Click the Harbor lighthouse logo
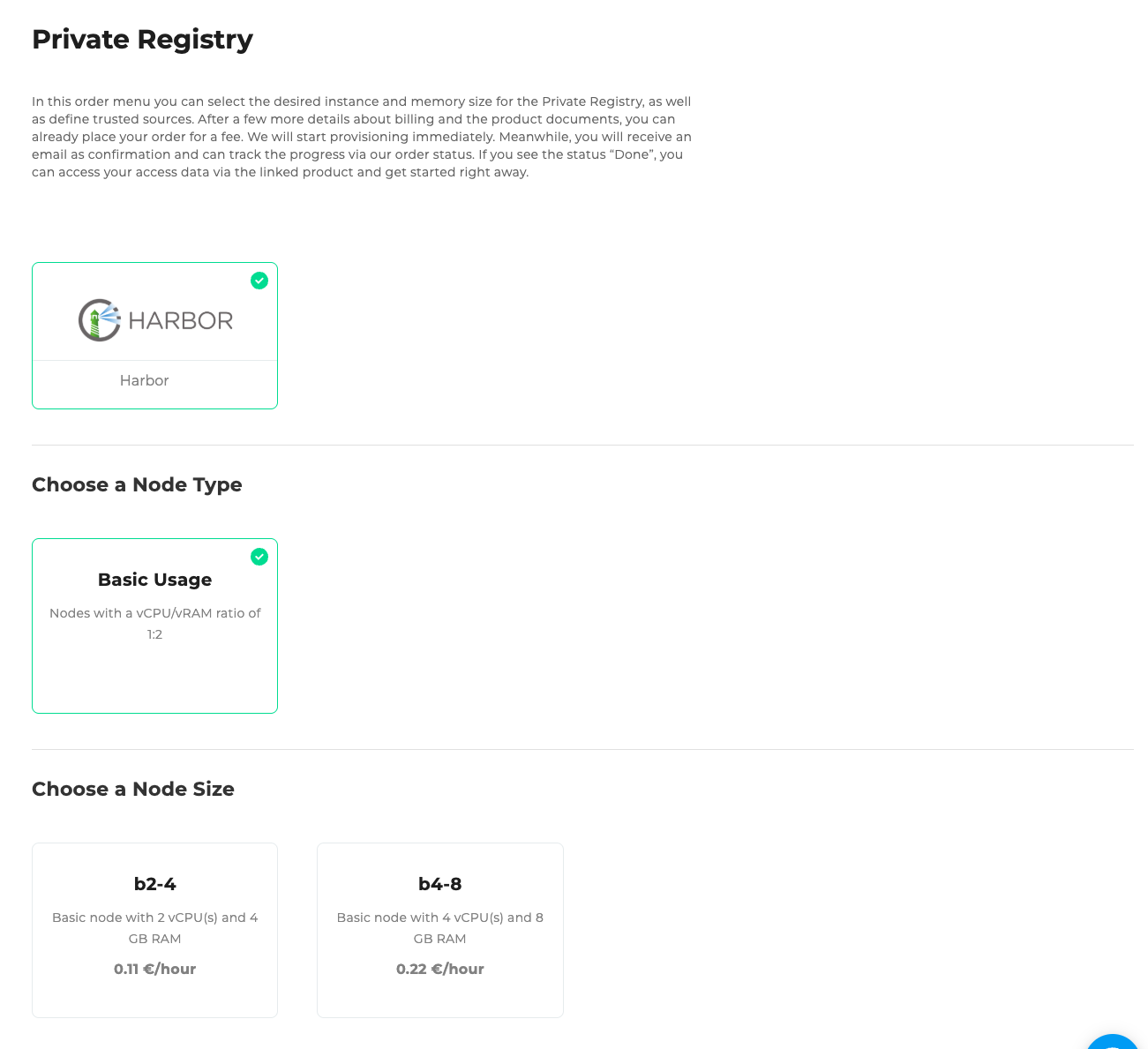 [99, 319]
